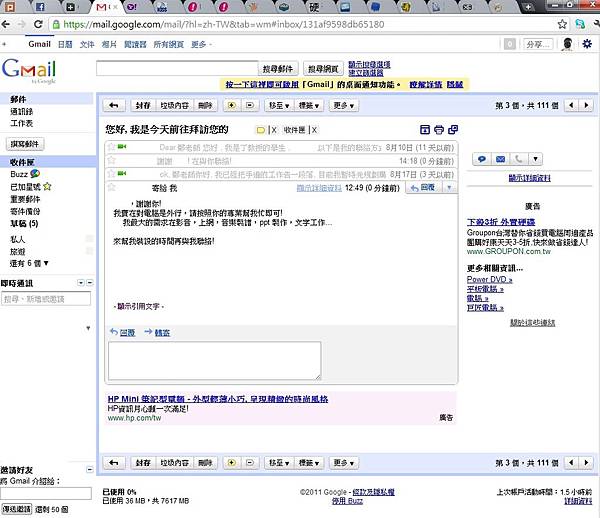Go to older conversation arrow in top toolbar
The height and width of the screenshot is (518, 600).
(586, 105)
